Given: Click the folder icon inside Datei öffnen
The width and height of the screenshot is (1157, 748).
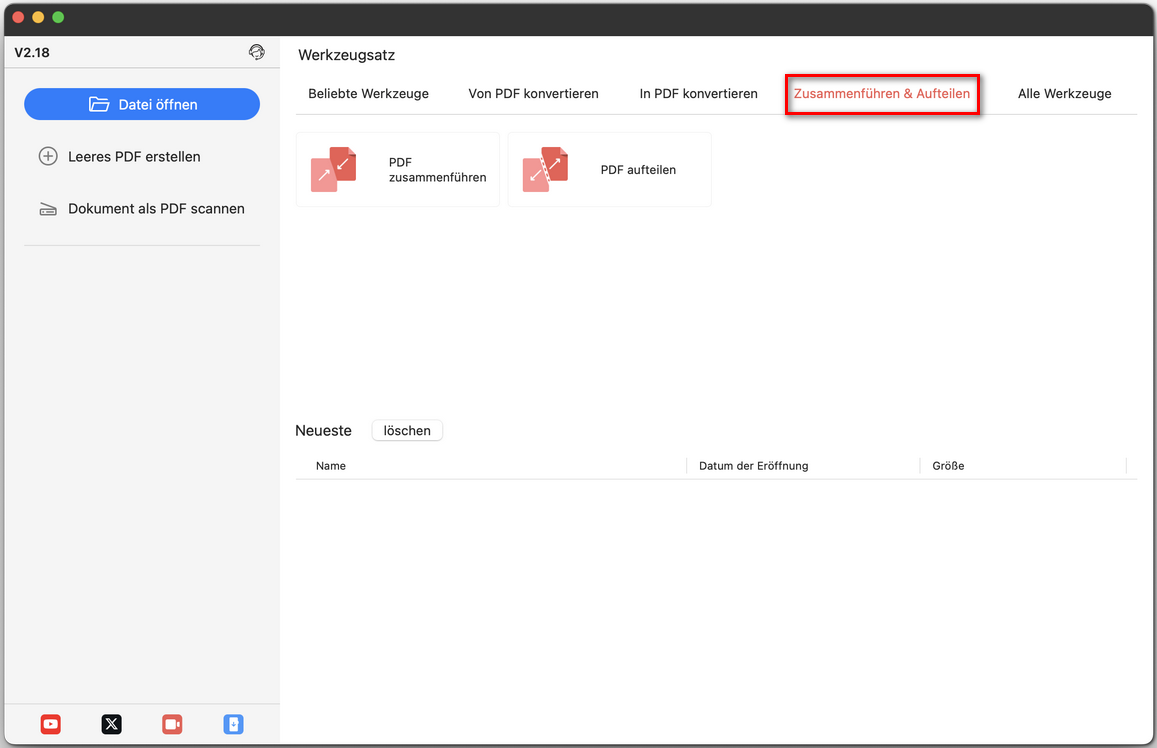Looking at the screenshot, I should pyautogui.click(x=99, y=104).
